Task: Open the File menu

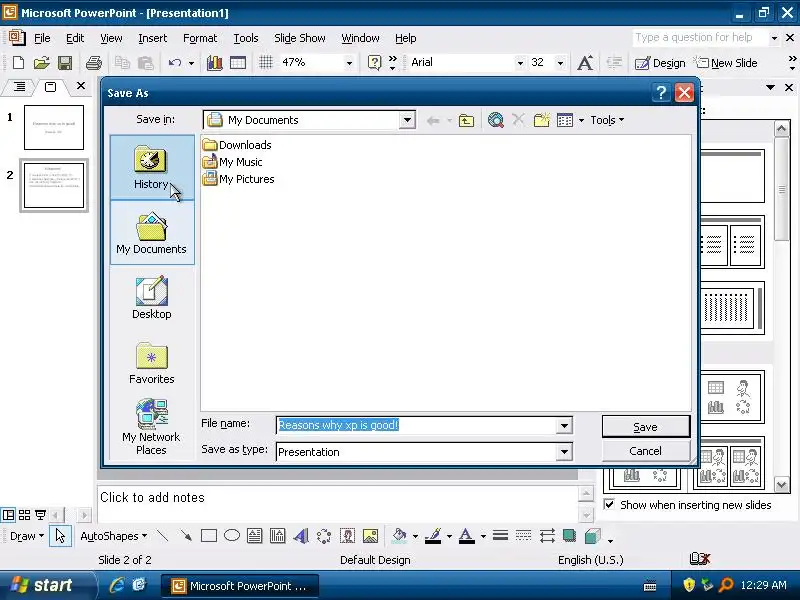Action: pos(42,38)
